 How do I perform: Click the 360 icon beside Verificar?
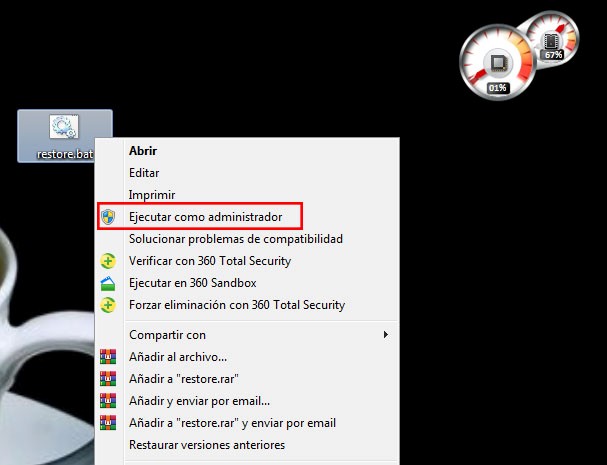tap(108, 261)
